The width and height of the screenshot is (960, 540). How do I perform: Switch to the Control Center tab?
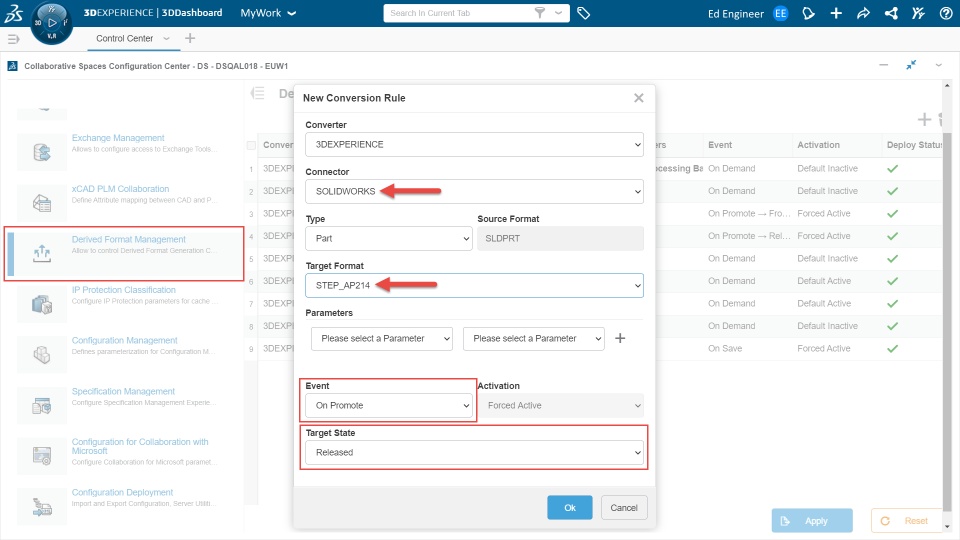pyautogui.click(x=125, y=38)
